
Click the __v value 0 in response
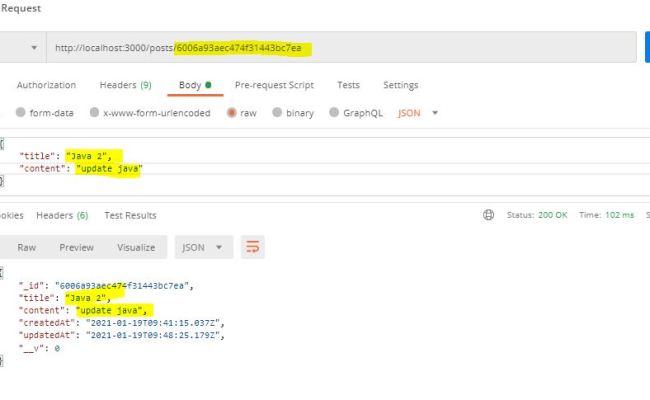57,349
